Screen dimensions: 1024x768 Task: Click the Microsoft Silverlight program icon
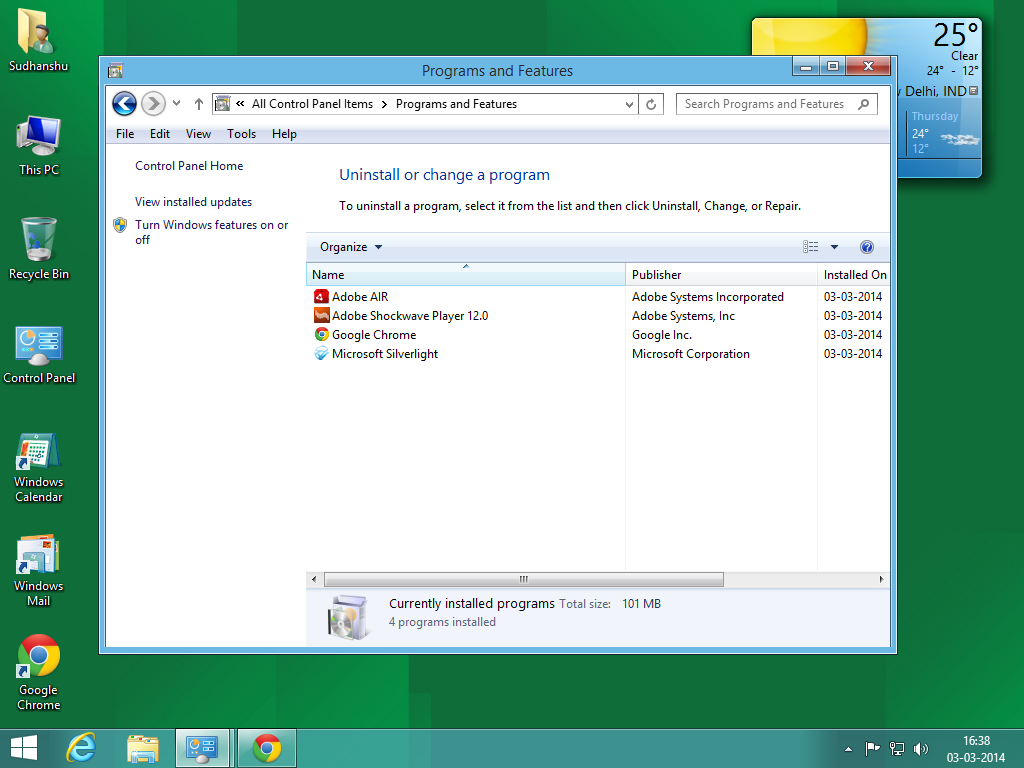click(x=323, y=353)
